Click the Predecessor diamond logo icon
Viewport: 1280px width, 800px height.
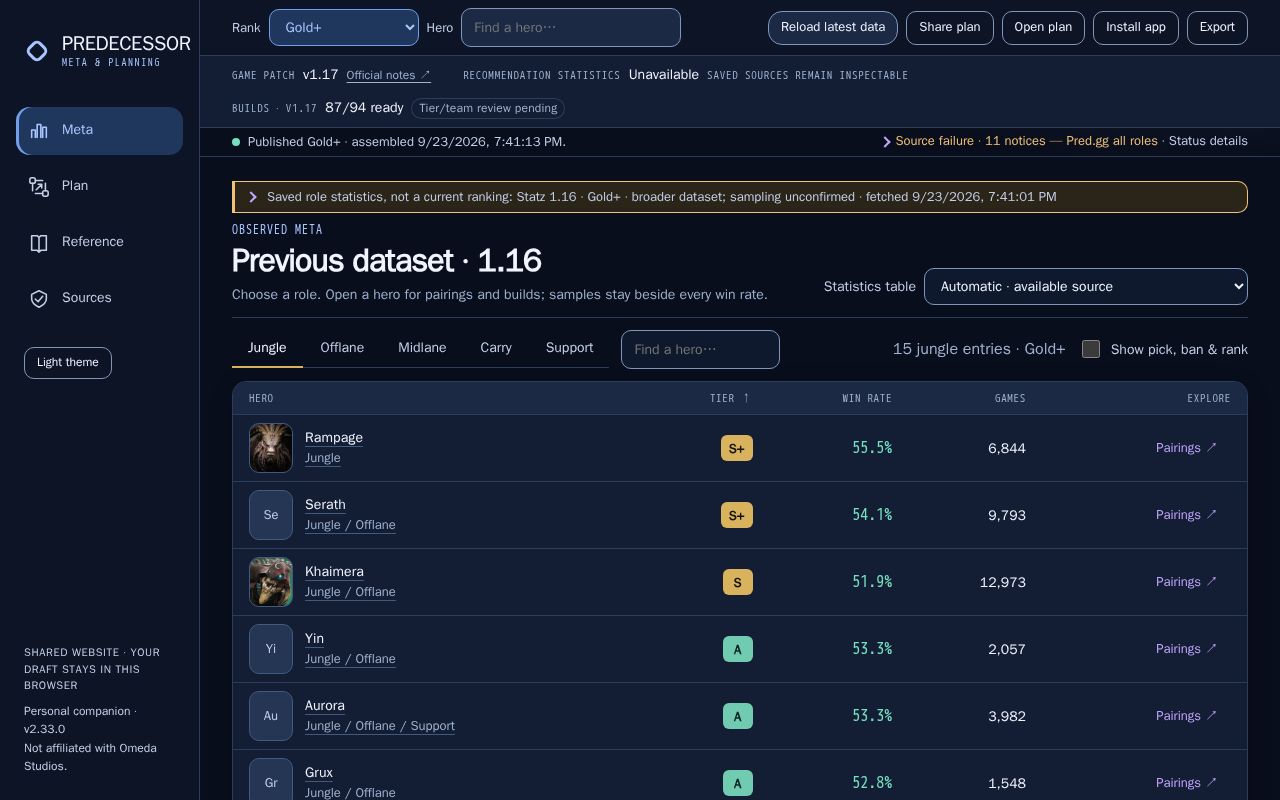37,51
